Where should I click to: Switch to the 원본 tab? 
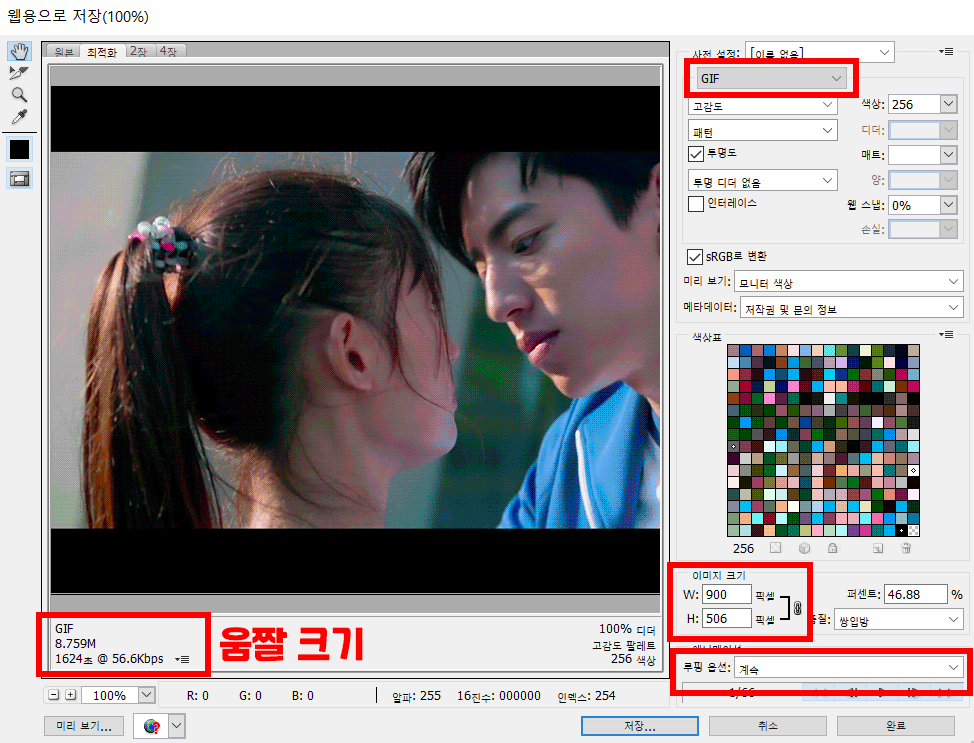click(x=64, y=52)
